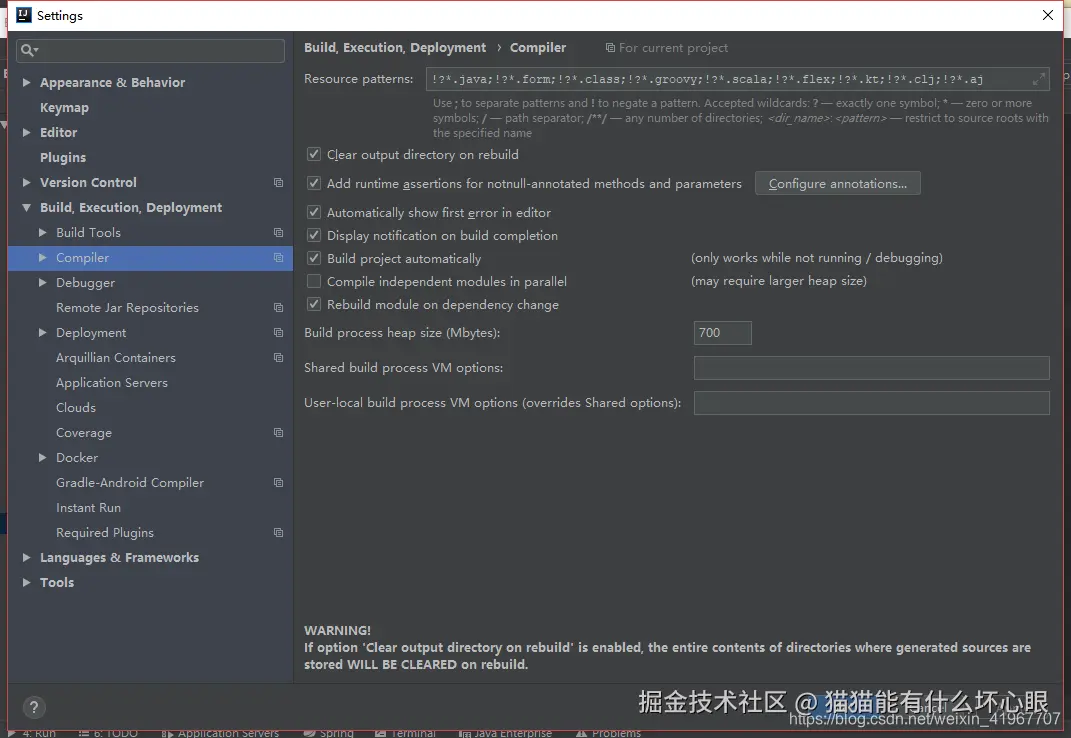Viewport: 1071px width, 738px height.
Task: Open the Spring tool window tab
Action: [329, 733]
